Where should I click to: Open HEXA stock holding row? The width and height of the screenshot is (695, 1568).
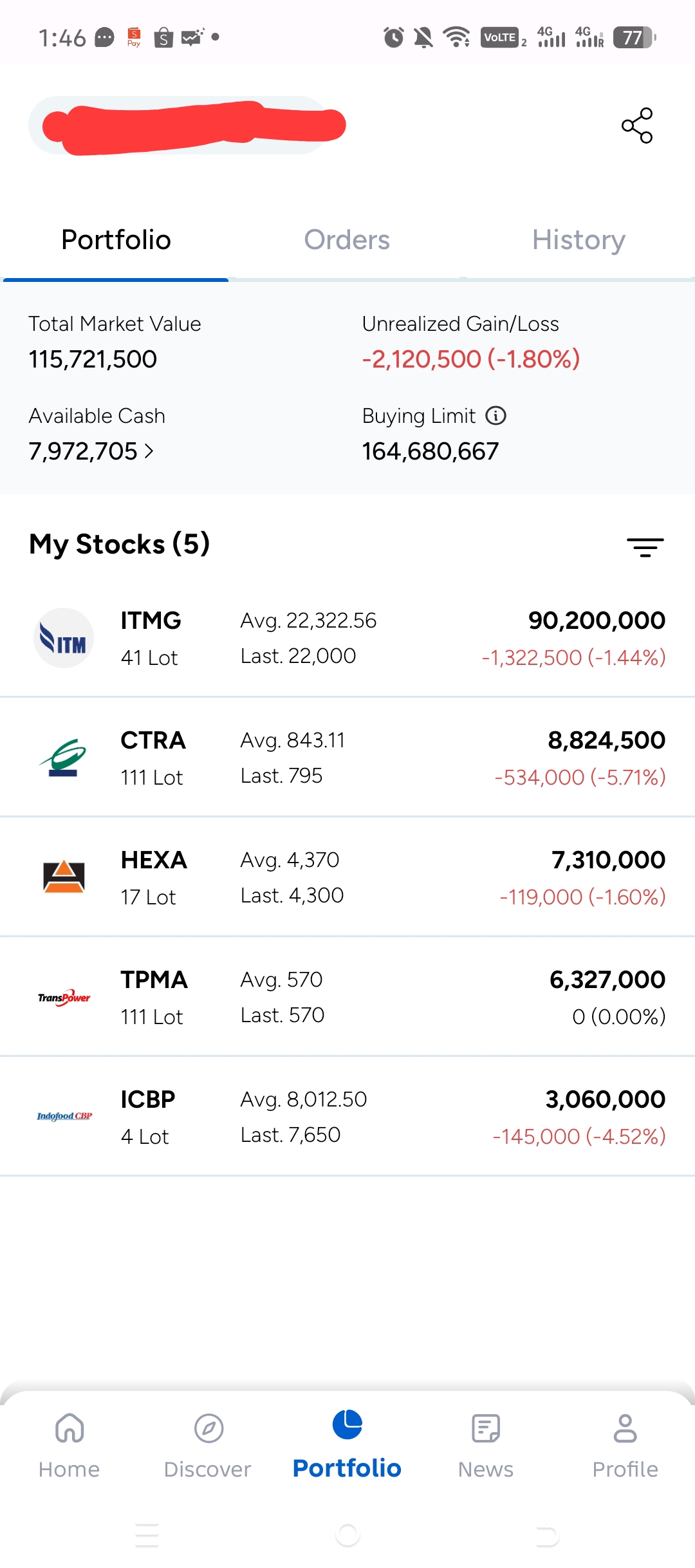click(347, 877)
